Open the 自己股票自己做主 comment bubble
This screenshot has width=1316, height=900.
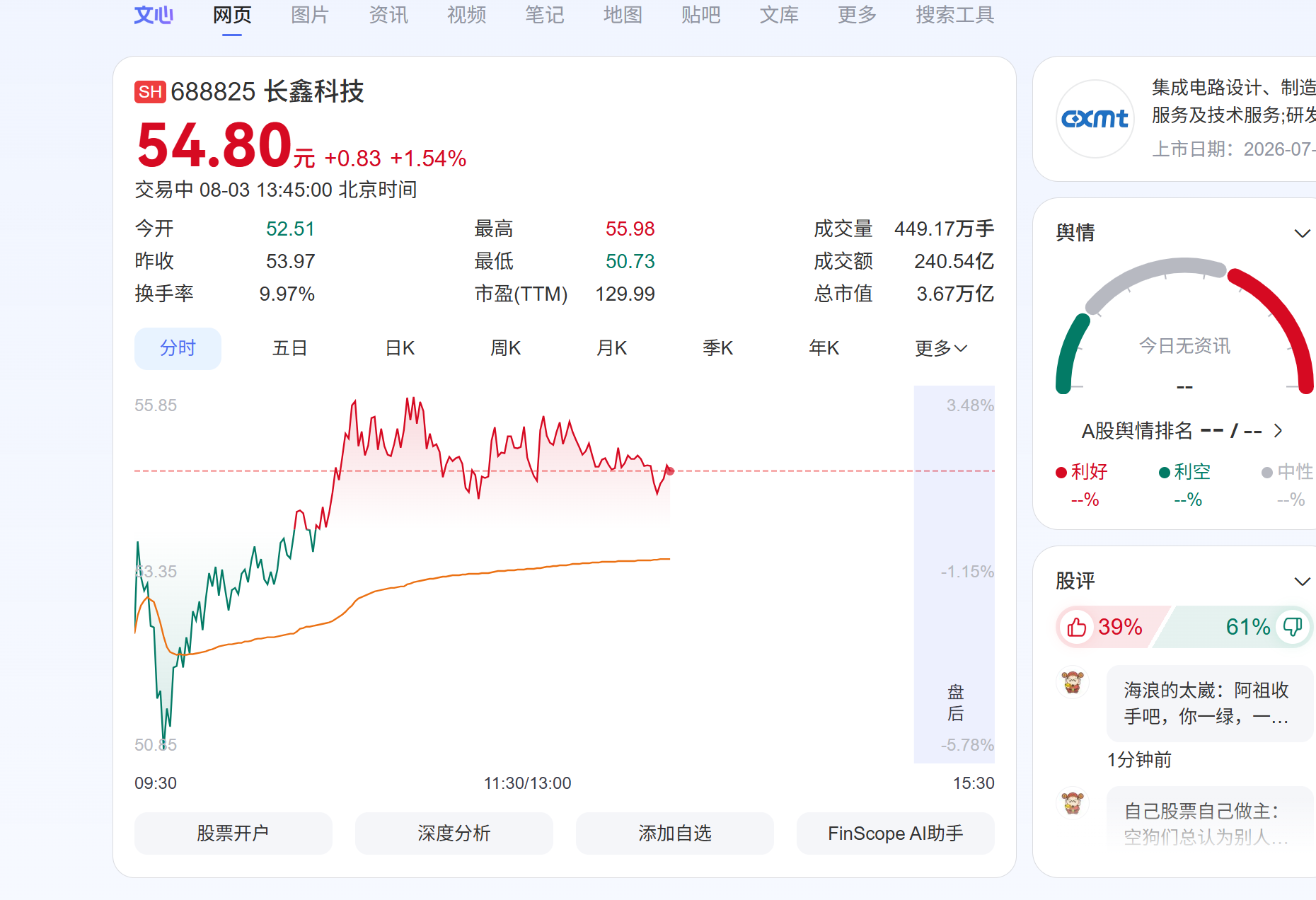(1210, 818)
